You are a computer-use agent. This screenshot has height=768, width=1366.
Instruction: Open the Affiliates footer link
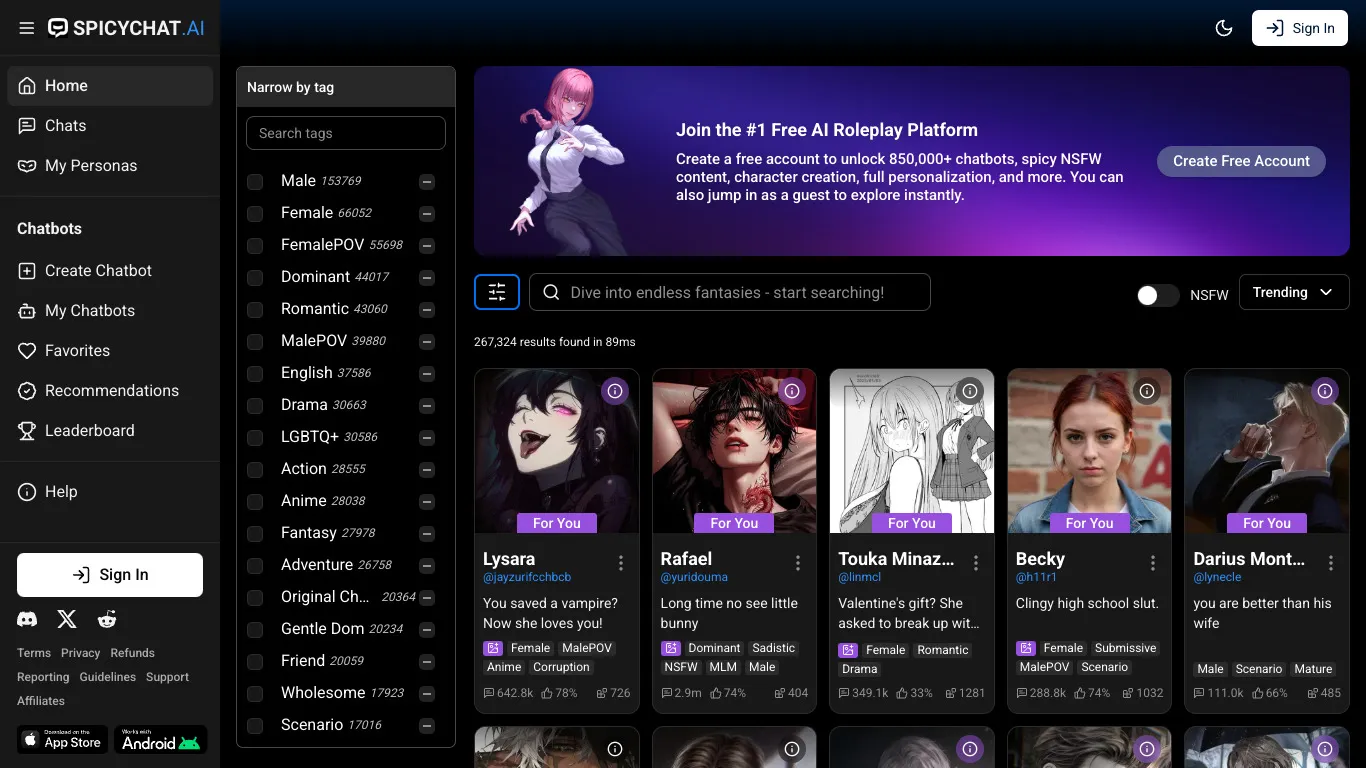41,701
